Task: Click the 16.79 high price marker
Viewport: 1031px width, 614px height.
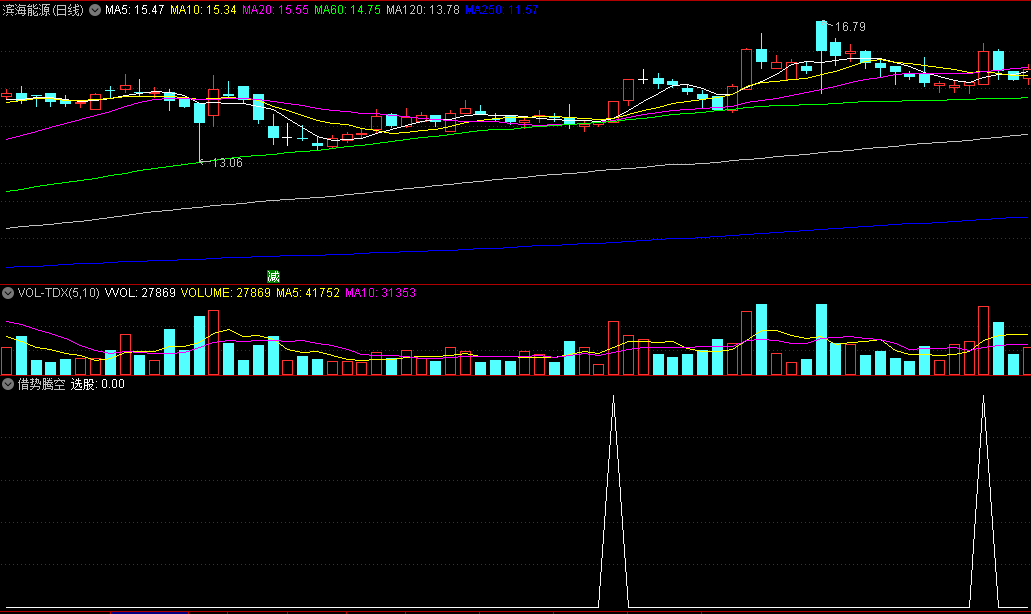Action: tap(850, 27)
